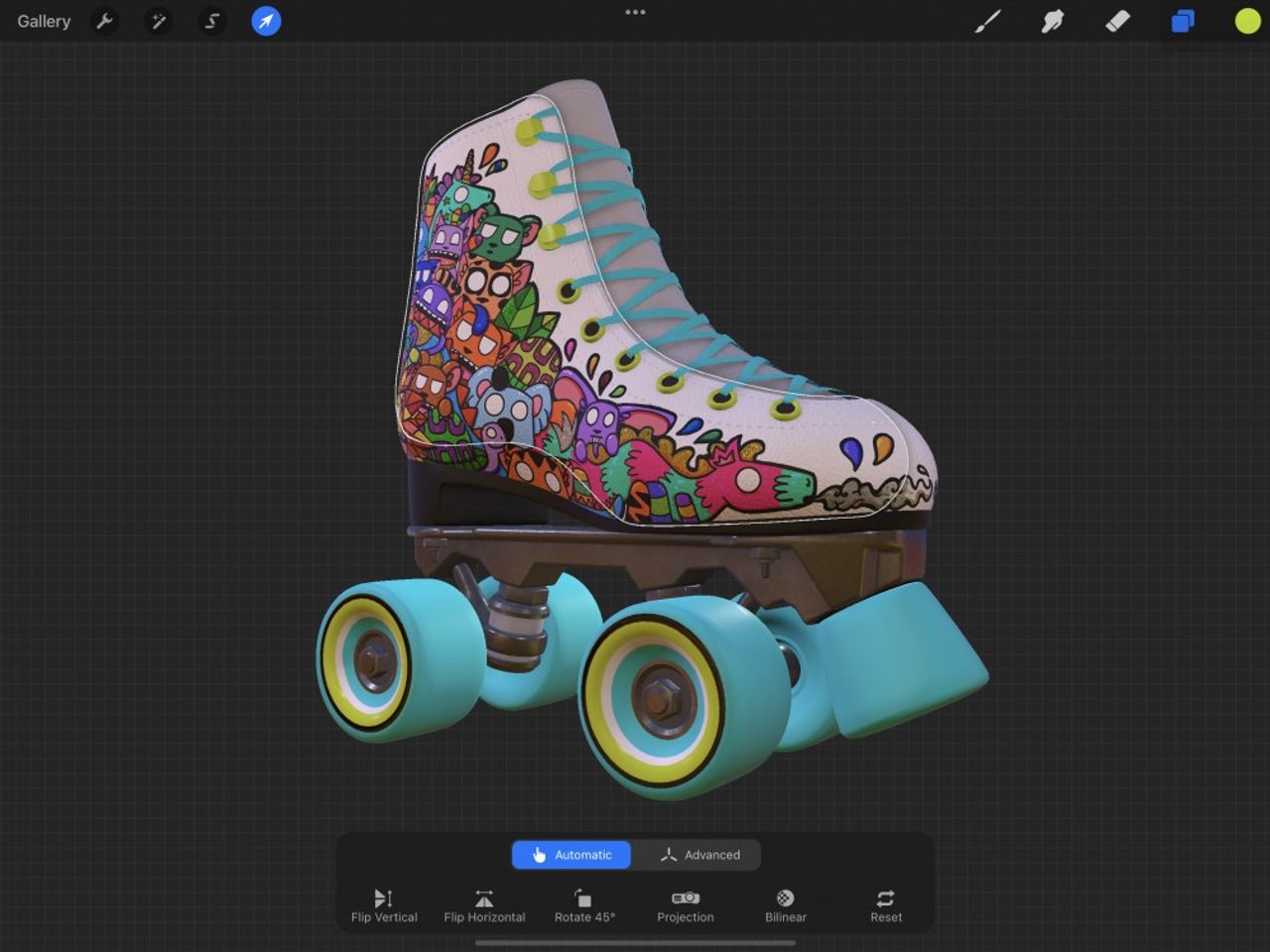The height and width of the screenshot is (952, 1270).
Task: Reset the current transform
Action: (885, 904)
